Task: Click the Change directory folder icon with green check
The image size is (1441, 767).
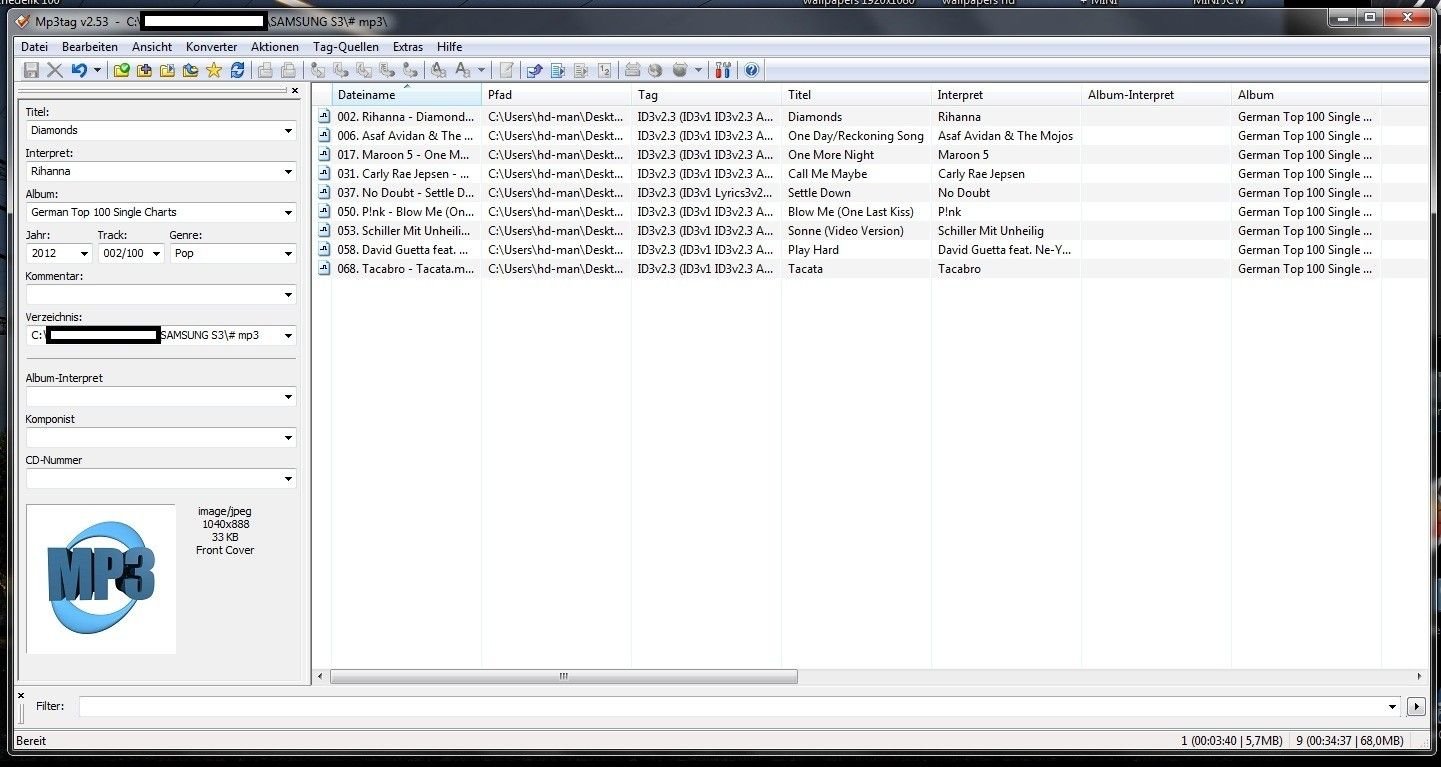Action: pyautogui.click(x=120, y=70)
